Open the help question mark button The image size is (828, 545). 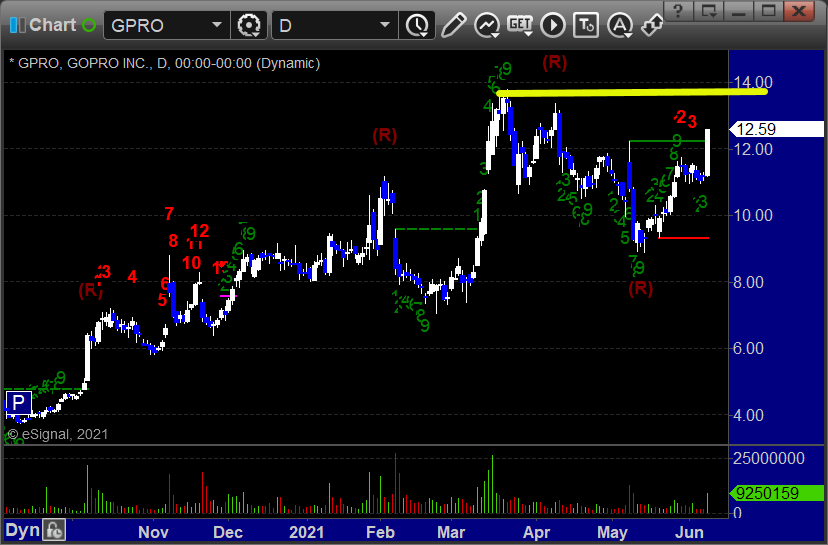pyautogui.click(x=678, y=11)
